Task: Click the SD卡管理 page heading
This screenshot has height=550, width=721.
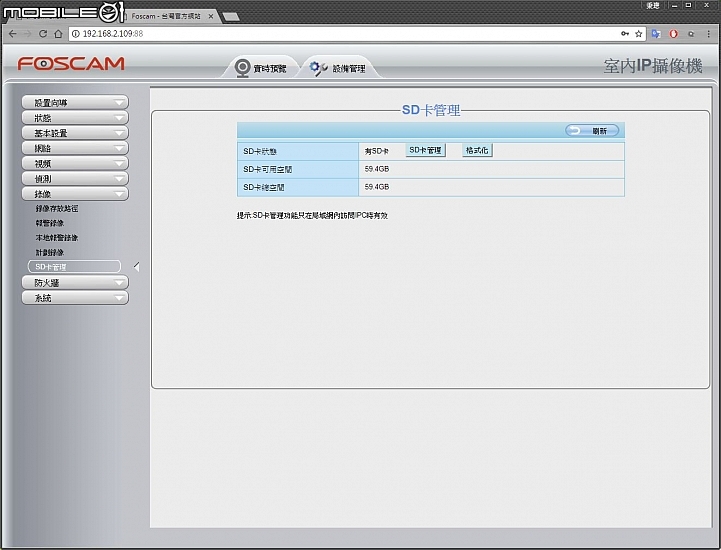Action: (x=431, y=110)
